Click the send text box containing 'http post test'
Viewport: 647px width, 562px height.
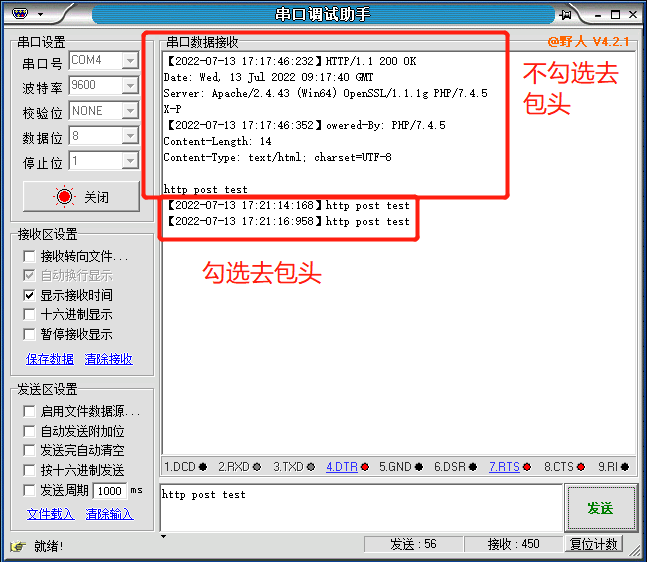click(x=360, y=507)
